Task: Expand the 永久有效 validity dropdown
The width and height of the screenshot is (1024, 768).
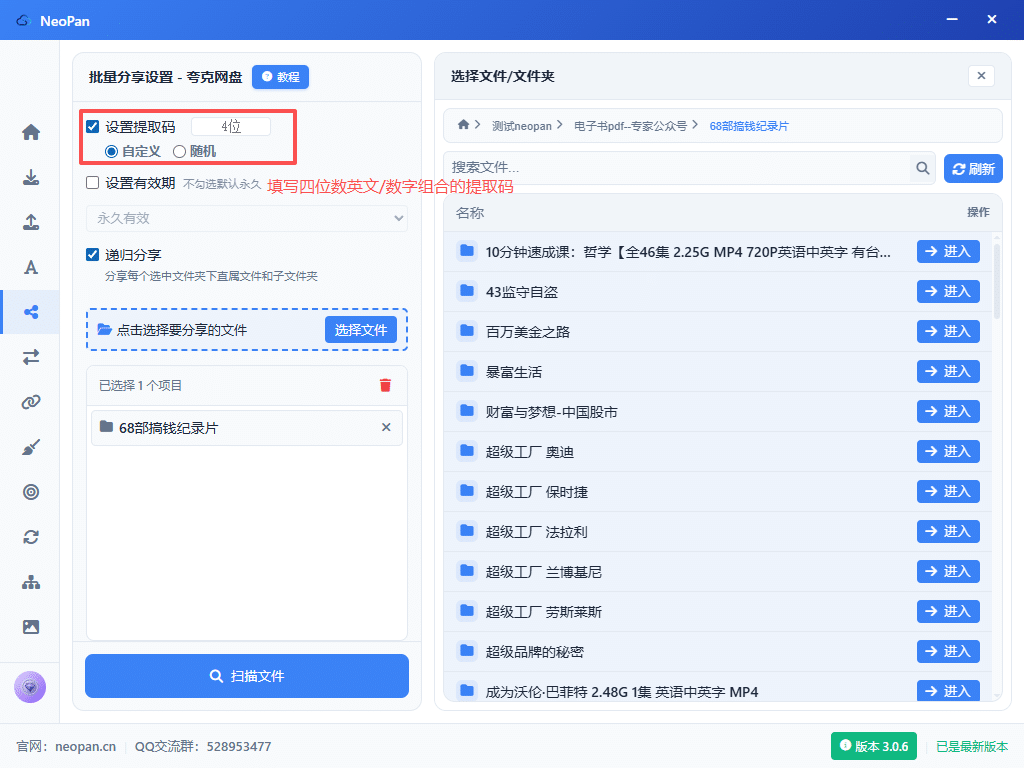Action: click(x=246, y=218)
